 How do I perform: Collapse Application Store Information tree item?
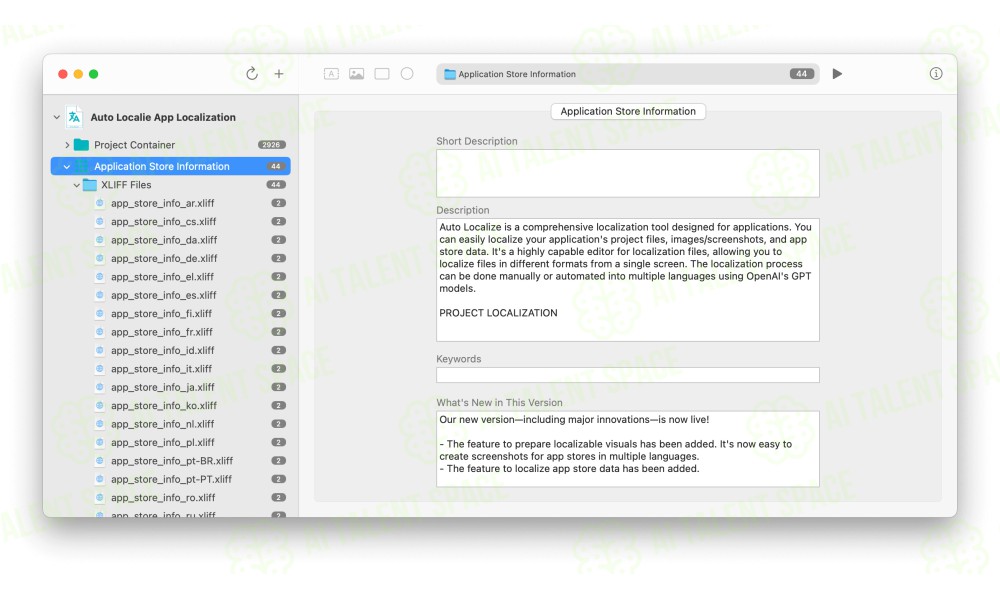point(66,166)
